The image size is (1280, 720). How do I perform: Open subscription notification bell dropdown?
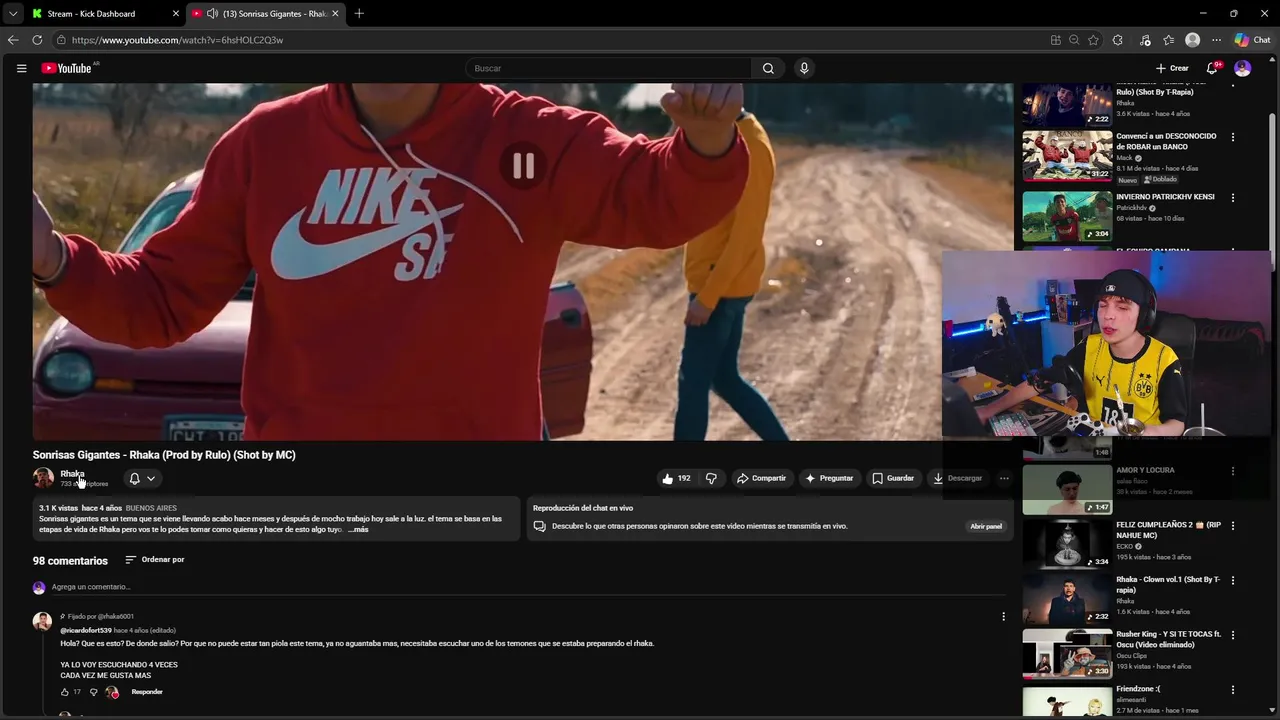pos(141,478)
